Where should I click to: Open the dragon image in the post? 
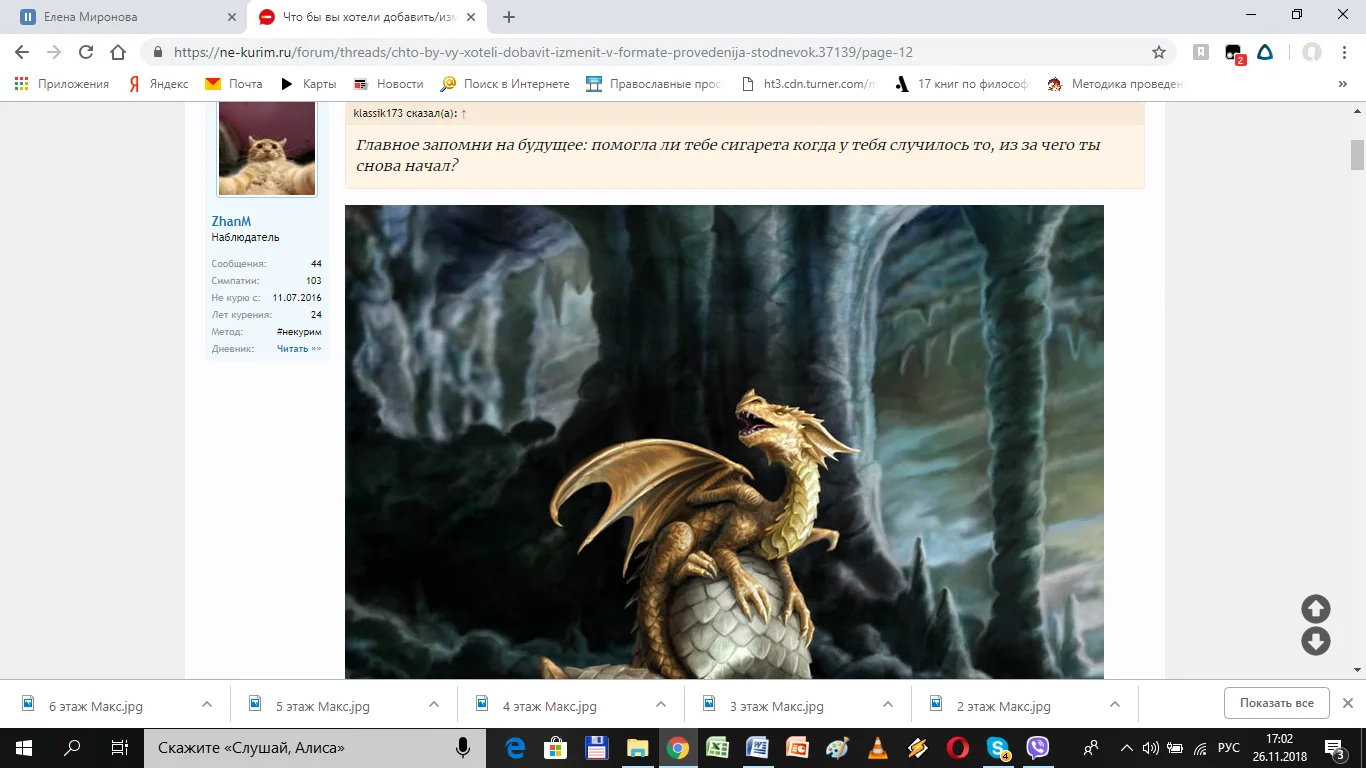[724, 442]
